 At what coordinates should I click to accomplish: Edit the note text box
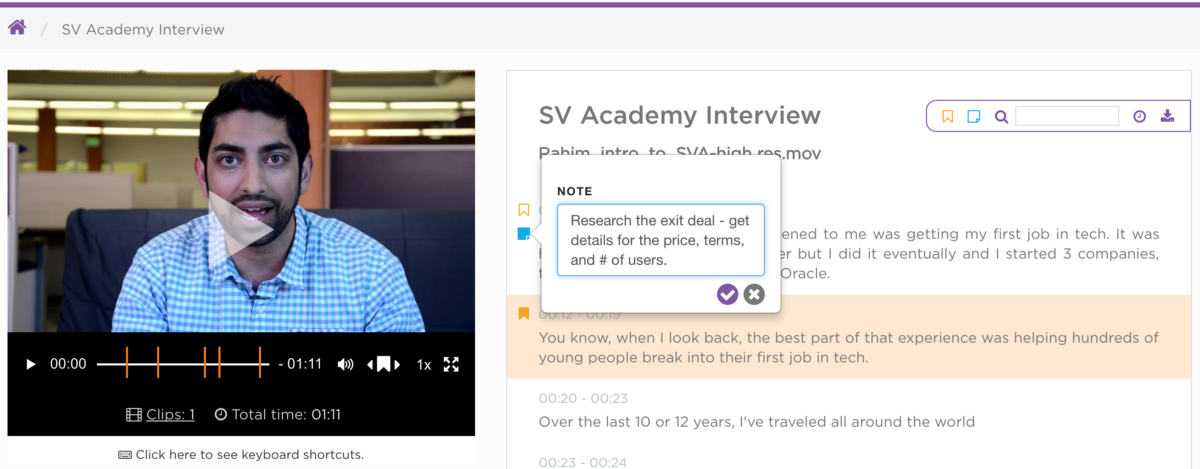coord(661,240)
